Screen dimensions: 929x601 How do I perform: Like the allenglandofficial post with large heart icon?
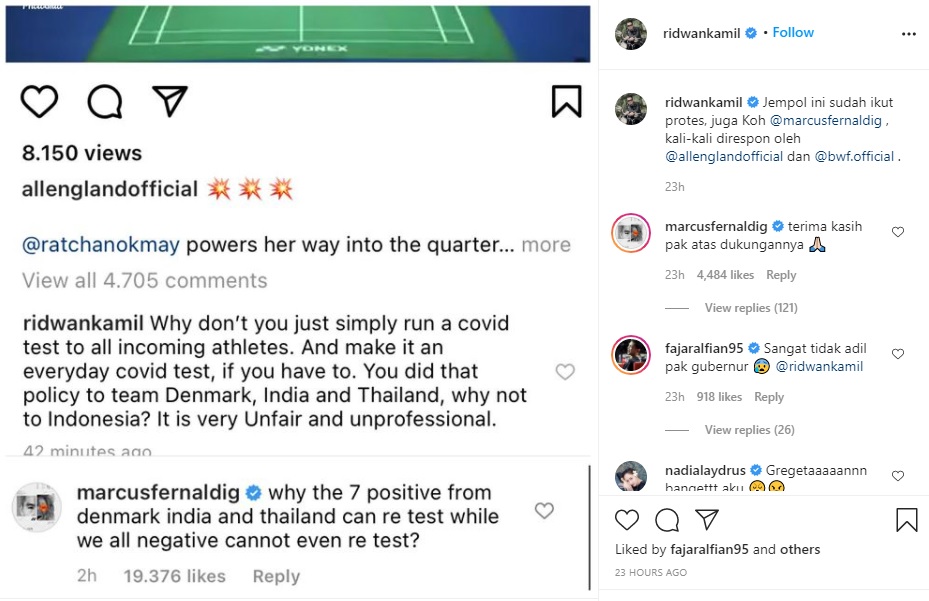pos(39,101)
